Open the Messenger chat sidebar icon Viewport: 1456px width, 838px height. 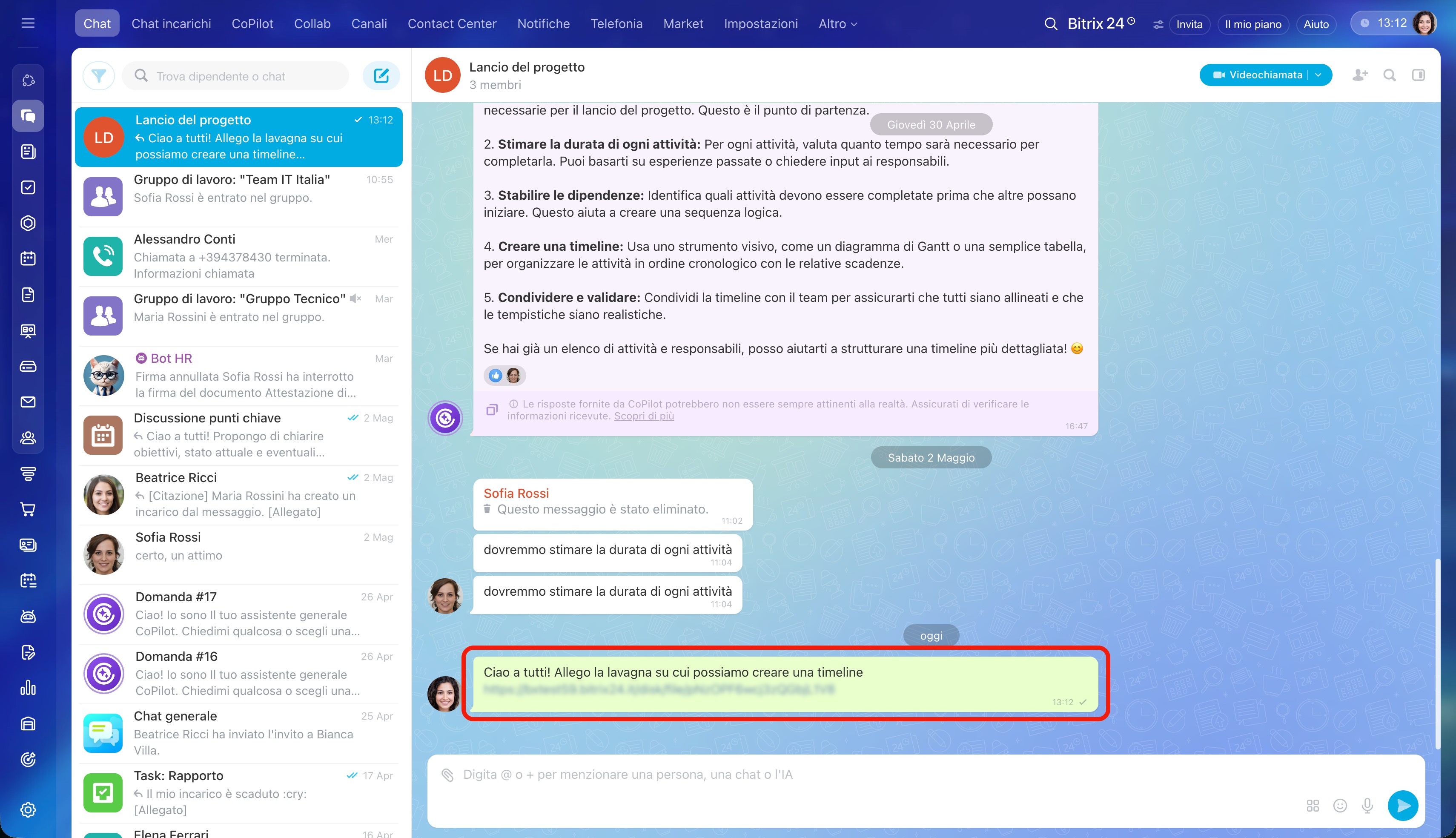point(28,116)
